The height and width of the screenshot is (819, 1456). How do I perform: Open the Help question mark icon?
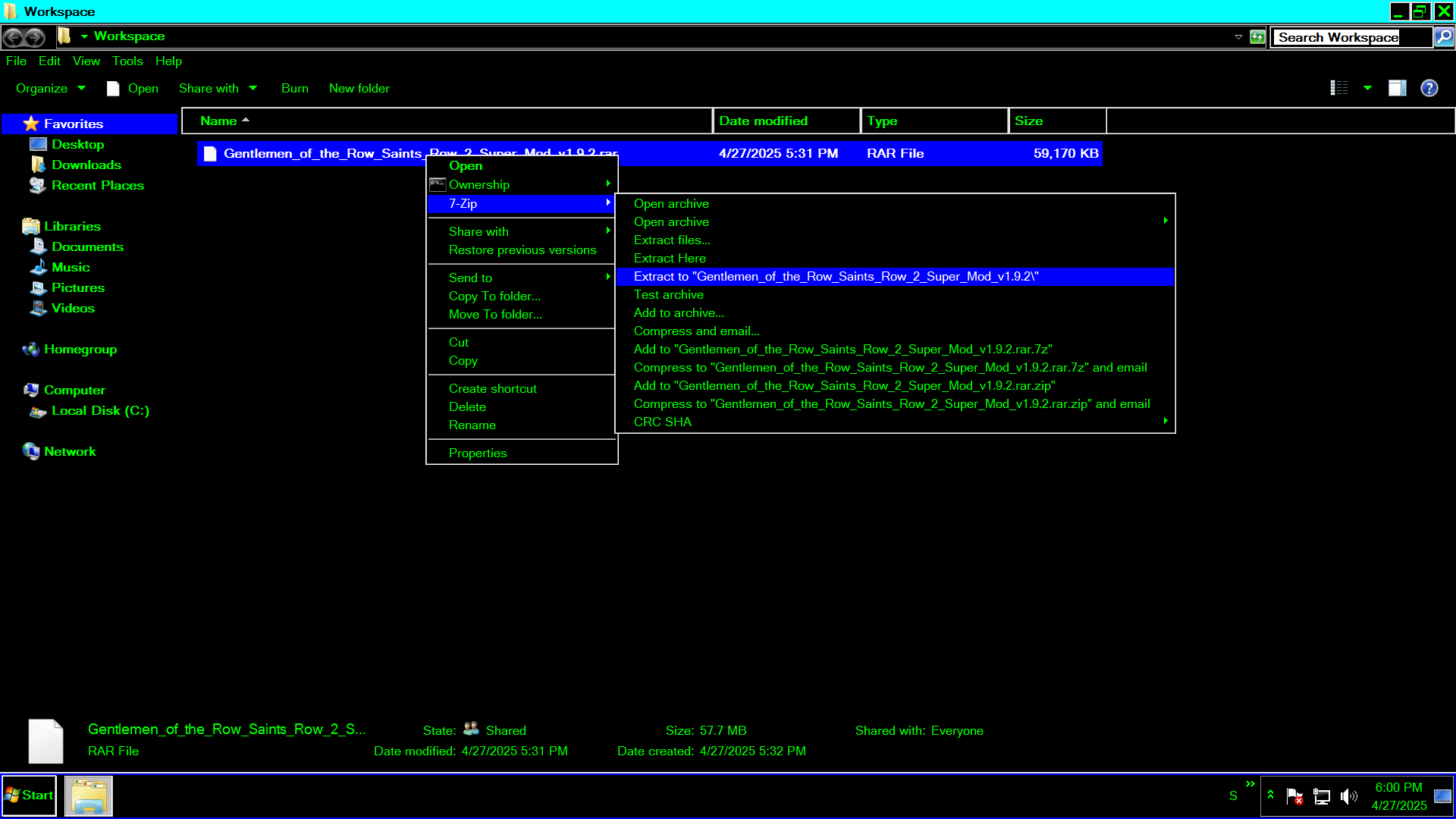(x=1429, y=88)
